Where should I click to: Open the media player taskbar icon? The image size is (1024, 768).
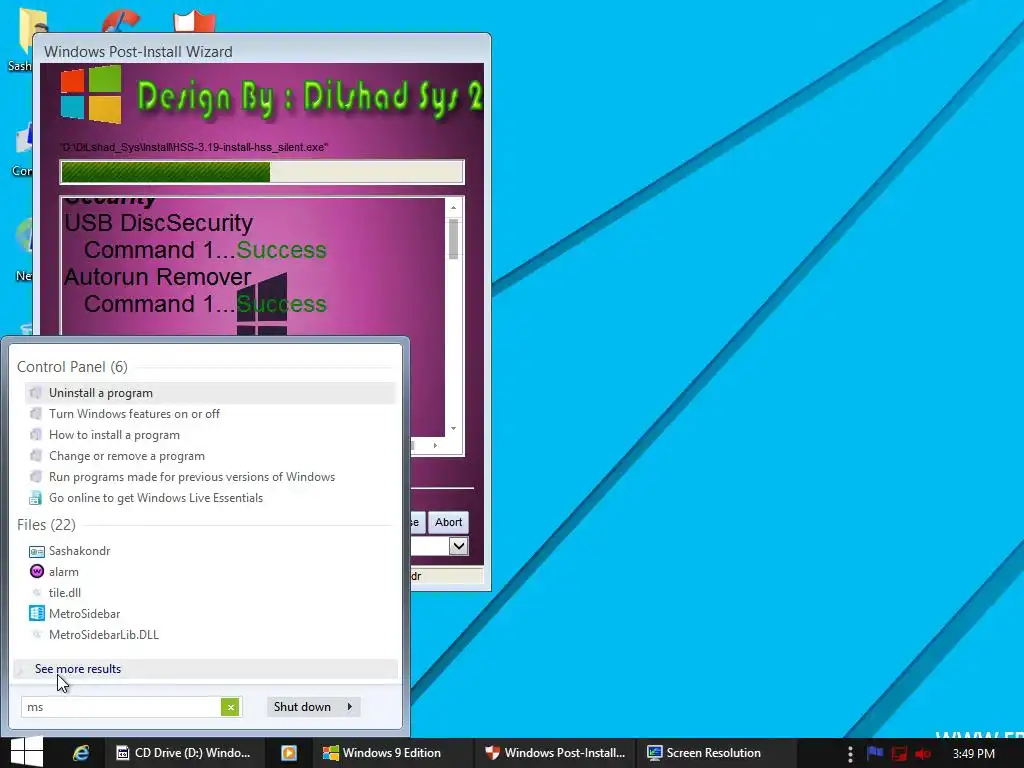289,753
